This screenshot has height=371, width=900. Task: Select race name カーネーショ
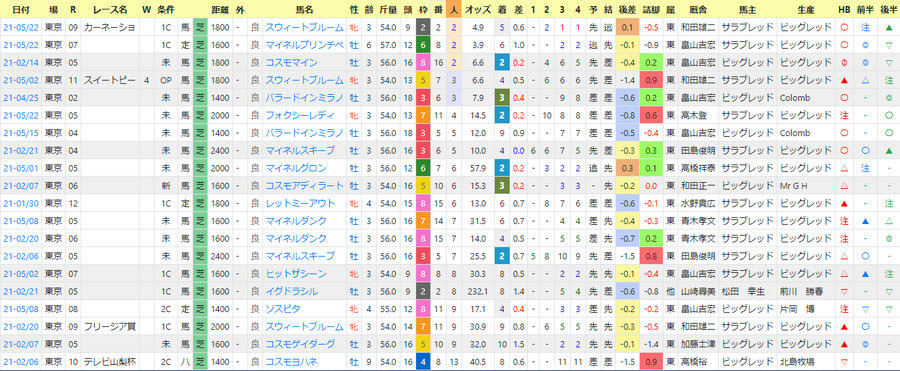click(110, 27)
